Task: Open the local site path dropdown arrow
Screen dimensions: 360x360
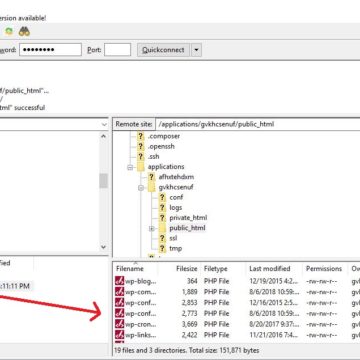Action: [104, 124]
